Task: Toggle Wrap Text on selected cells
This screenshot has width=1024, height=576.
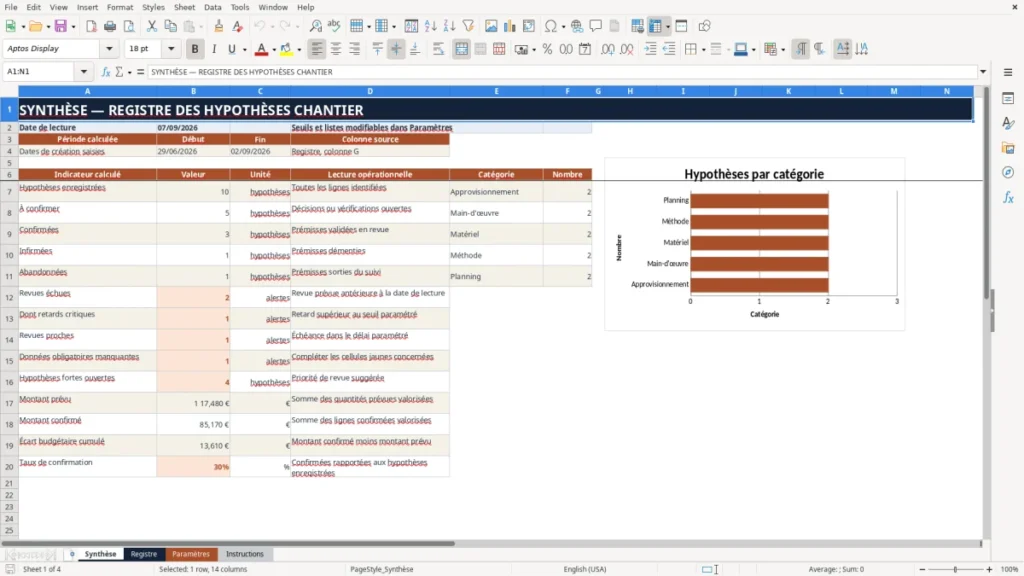Action: 438,49
